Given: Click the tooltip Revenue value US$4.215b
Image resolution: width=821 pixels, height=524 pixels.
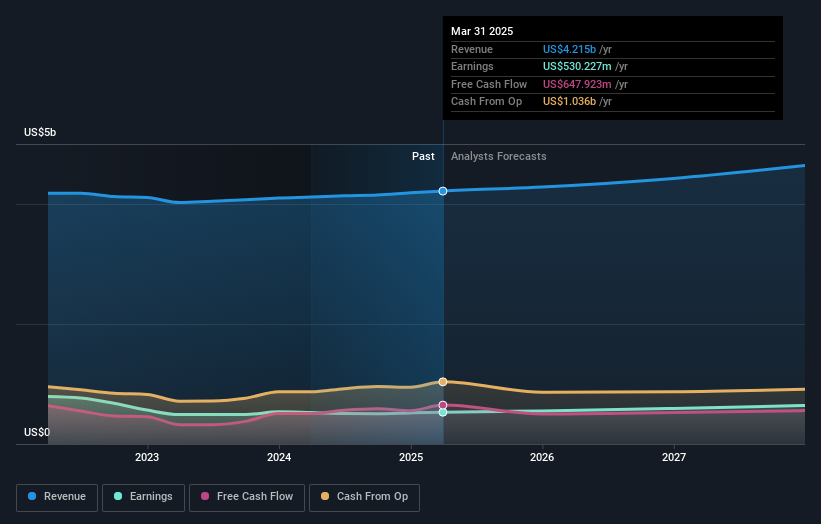Looking at the screenshot, I should point(569,49).
